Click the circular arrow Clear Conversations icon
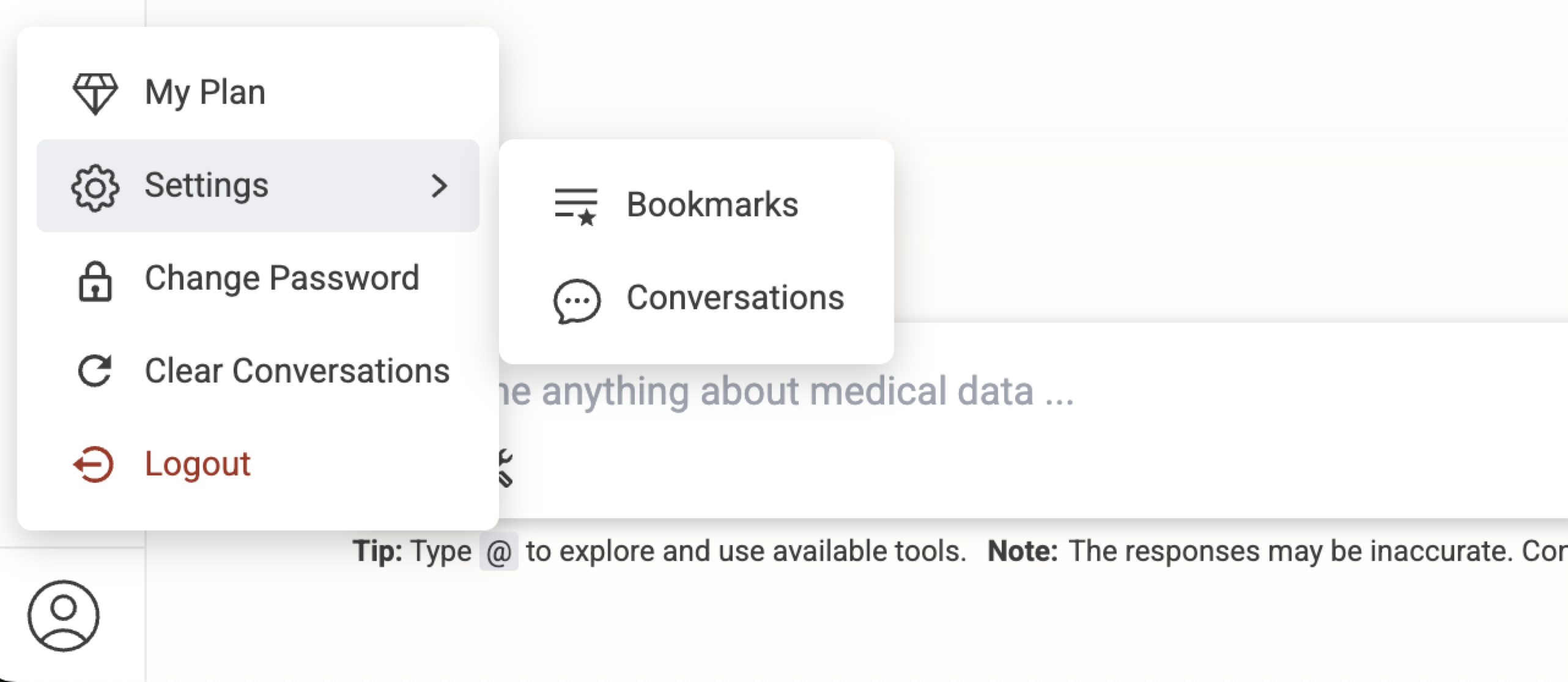The image size is (1568, 682). click(x=95, y=371)
